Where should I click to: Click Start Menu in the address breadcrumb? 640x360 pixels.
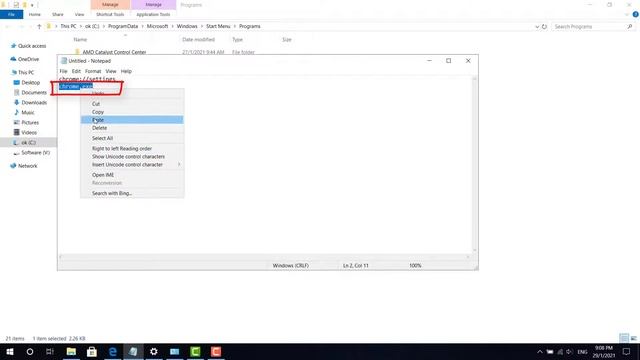[218, 26]
